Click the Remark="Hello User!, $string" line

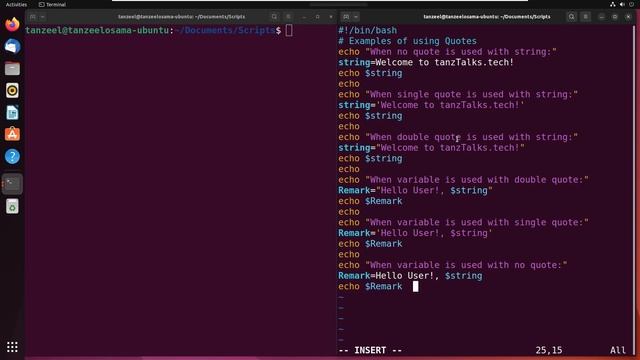point(415,190)
